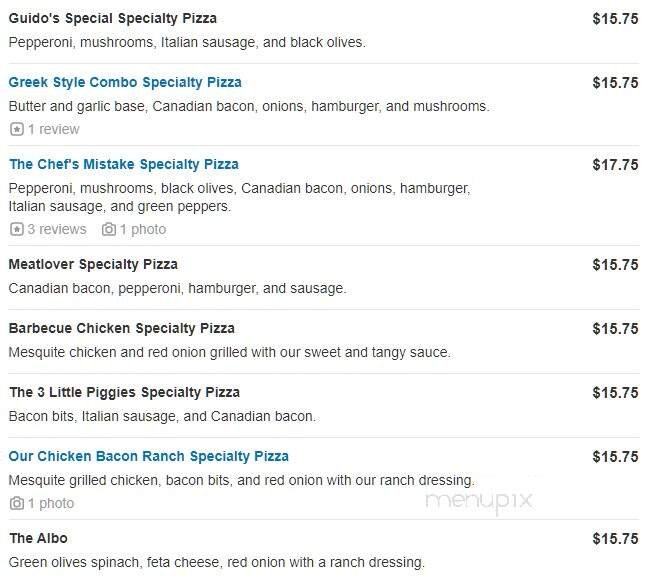Image resolution: width=658 pixels, height=583 pixels.
Task: Click Meatlover pizza ingredients description
Action: [x=177, y=288]
